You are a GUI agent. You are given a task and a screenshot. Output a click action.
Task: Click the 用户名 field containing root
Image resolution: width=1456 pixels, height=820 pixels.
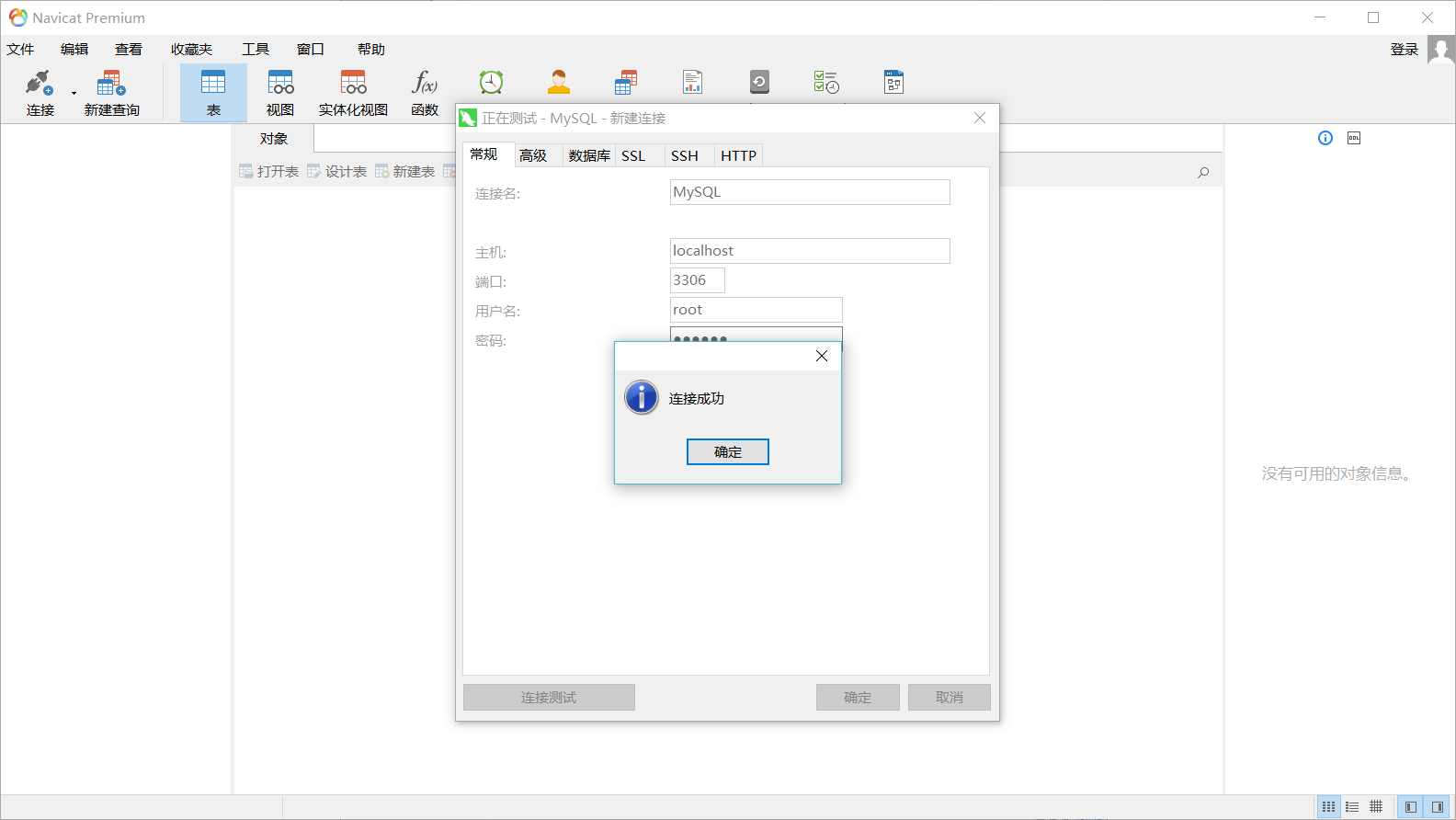click(x=756, y=310)
